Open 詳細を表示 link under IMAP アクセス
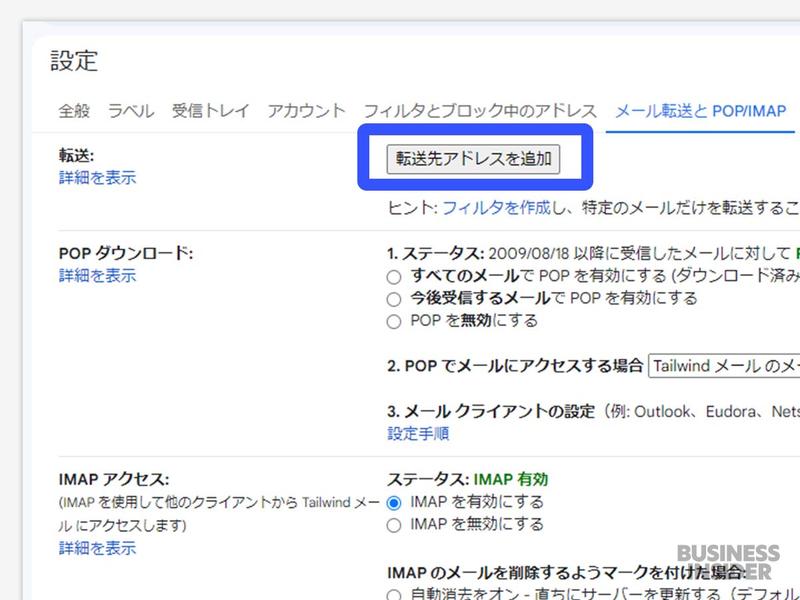 tap(97, 548)
